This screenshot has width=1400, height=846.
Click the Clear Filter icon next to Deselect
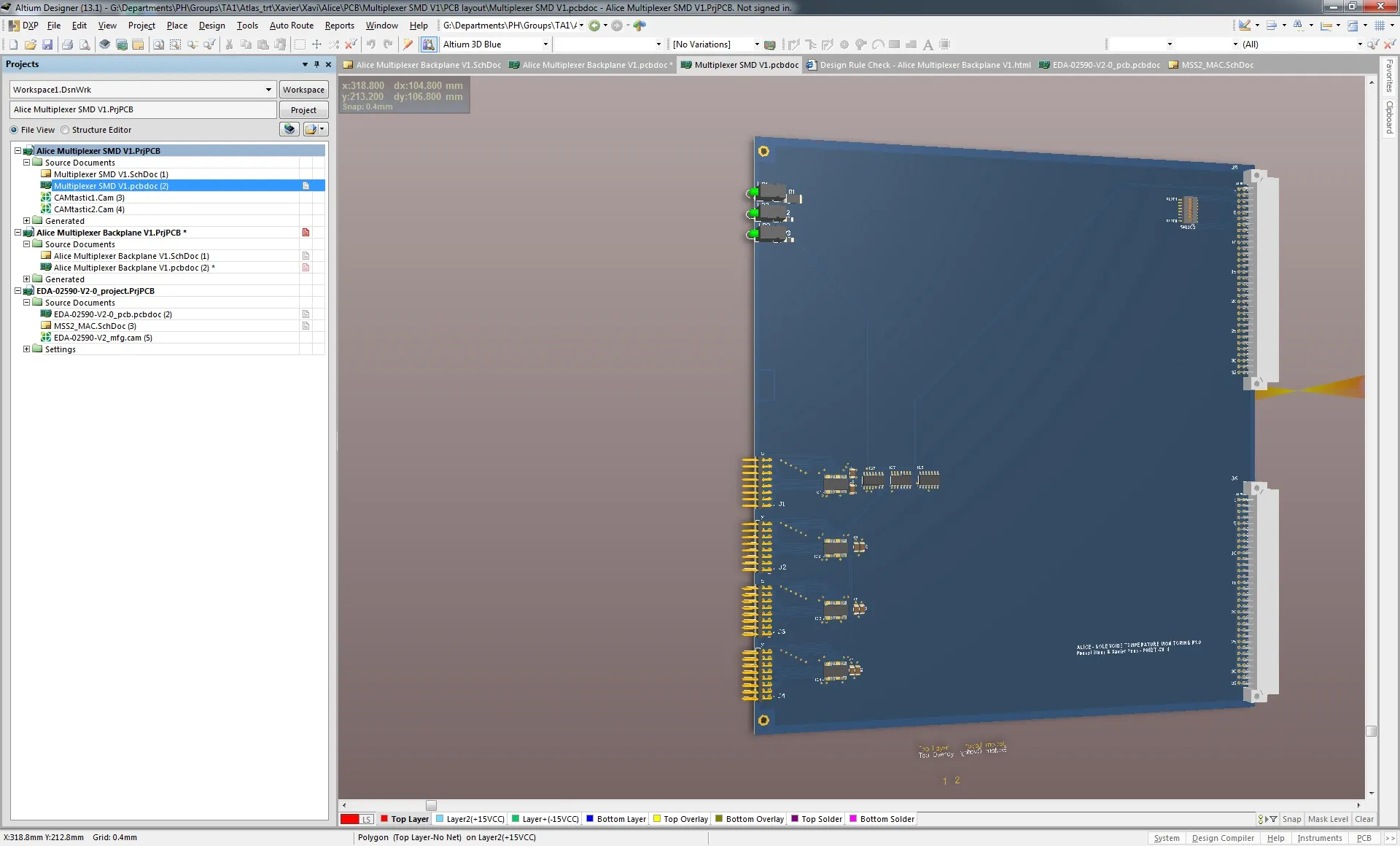coord(351,44)
